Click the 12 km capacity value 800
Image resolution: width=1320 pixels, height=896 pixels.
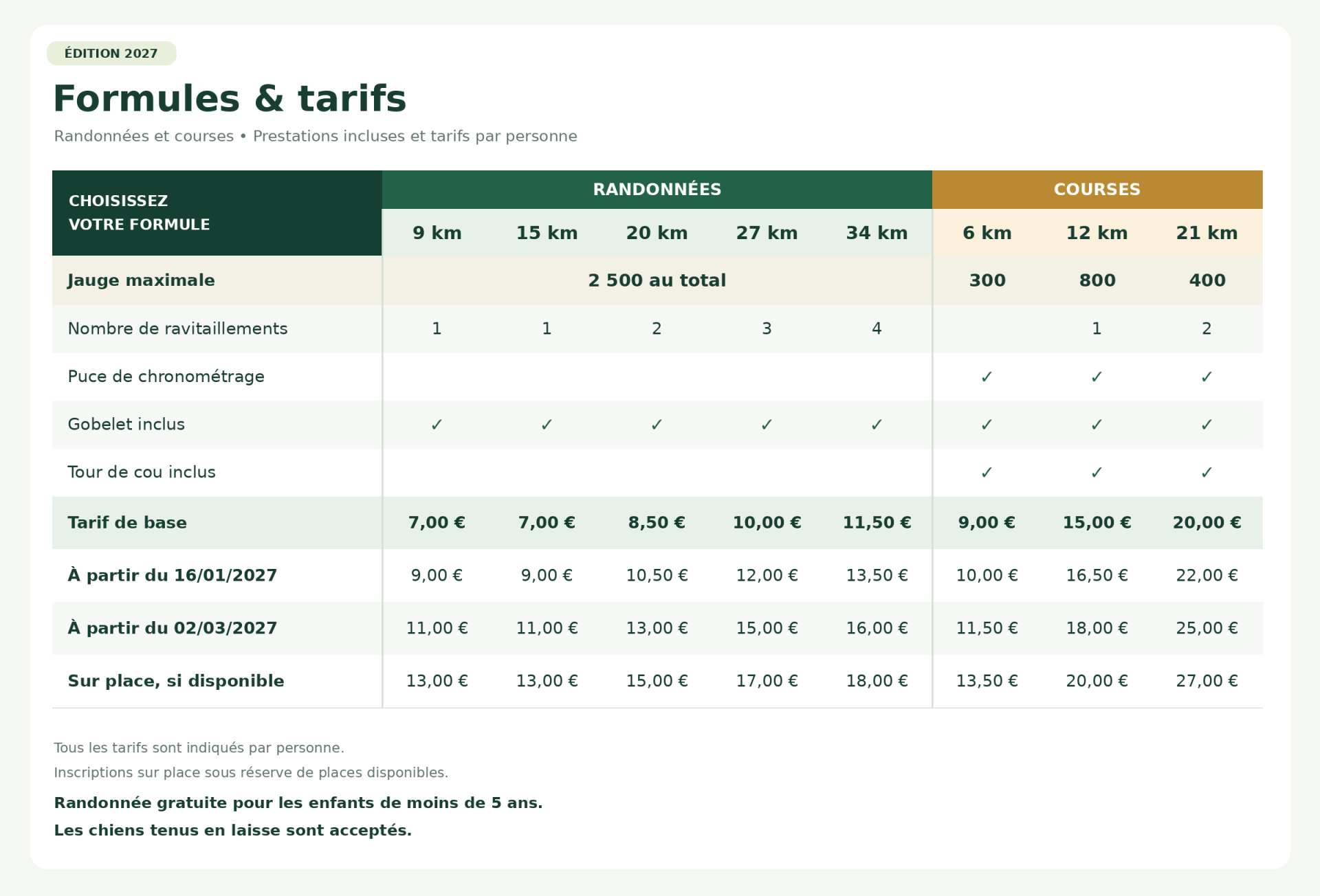coord(1097,280)
